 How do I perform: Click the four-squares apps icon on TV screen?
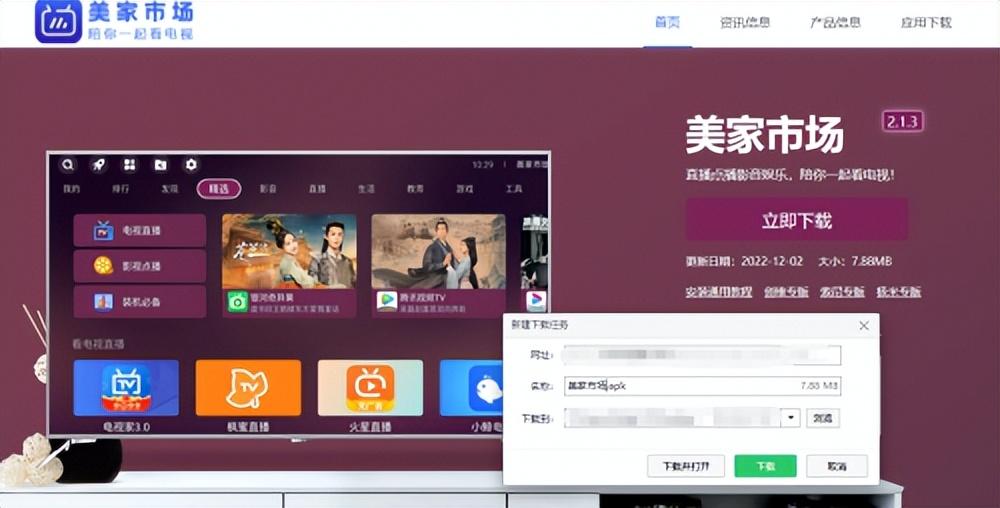tap(129, 165)
